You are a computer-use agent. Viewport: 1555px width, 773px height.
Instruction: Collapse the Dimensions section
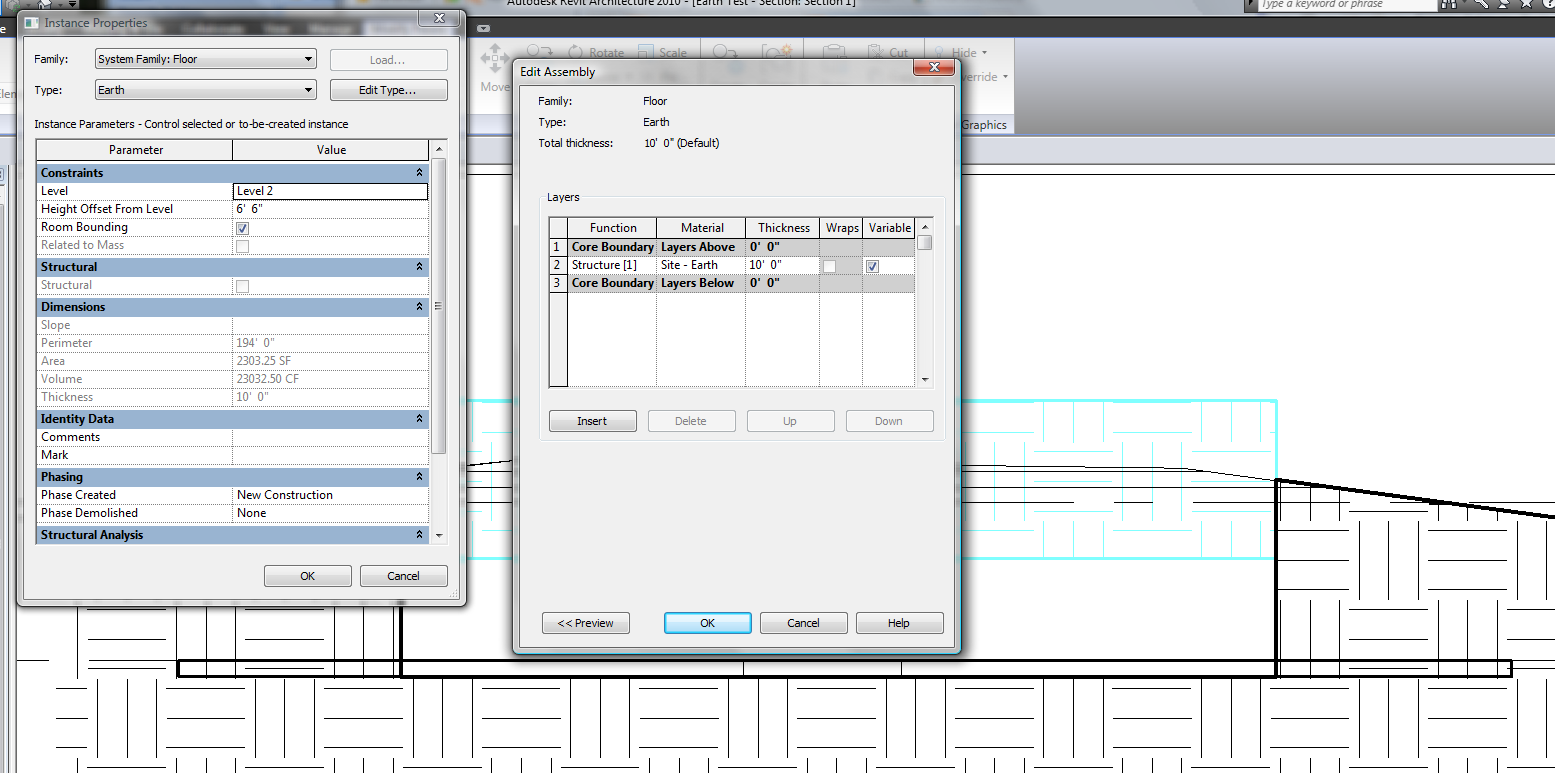coord(420,307)
